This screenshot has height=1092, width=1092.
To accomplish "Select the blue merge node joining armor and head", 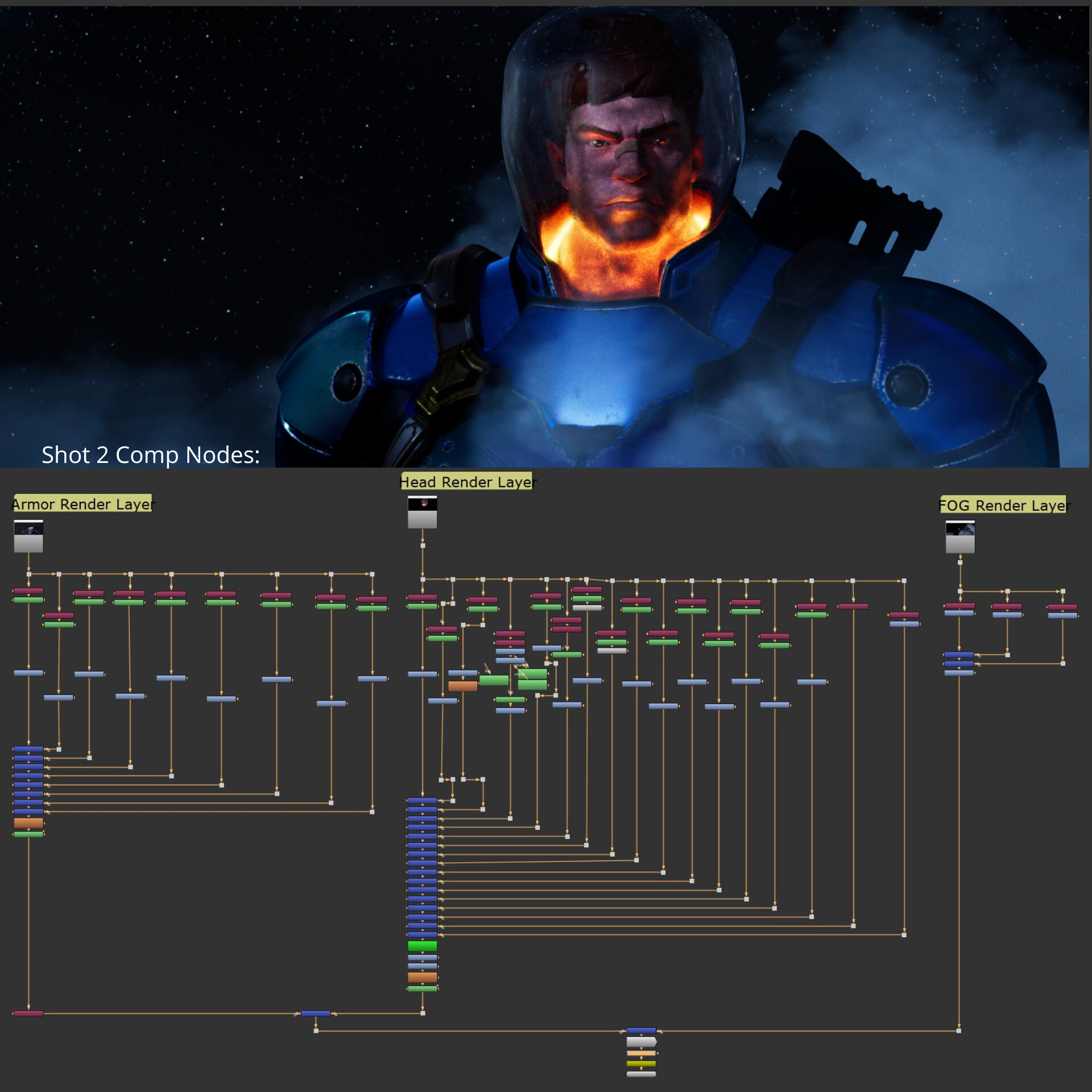I will [x=316, y=1013].
